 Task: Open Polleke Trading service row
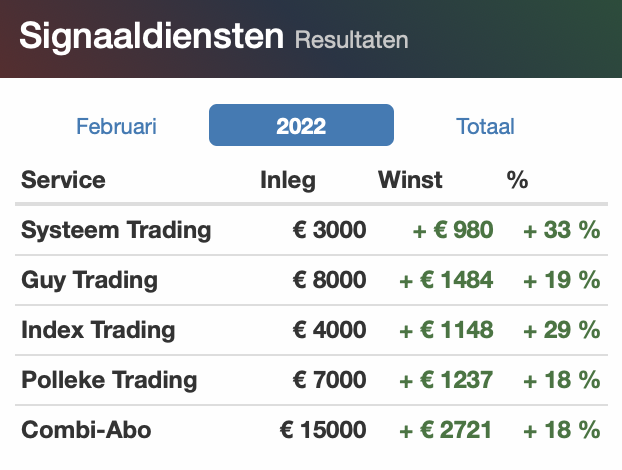(311, 380)
